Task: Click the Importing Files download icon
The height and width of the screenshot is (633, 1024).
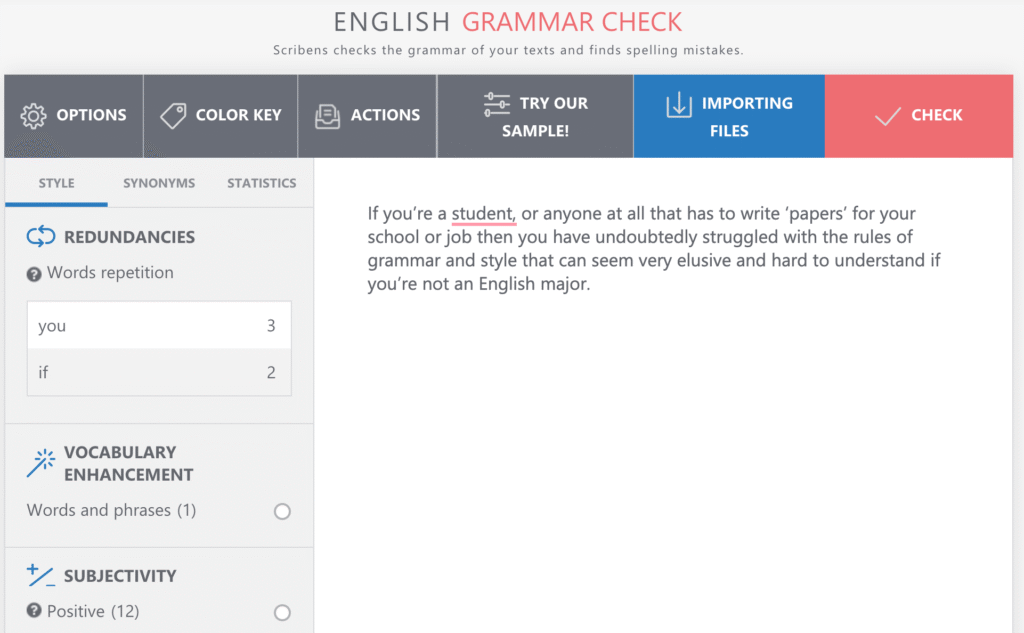Action: (x=679, y=105)
